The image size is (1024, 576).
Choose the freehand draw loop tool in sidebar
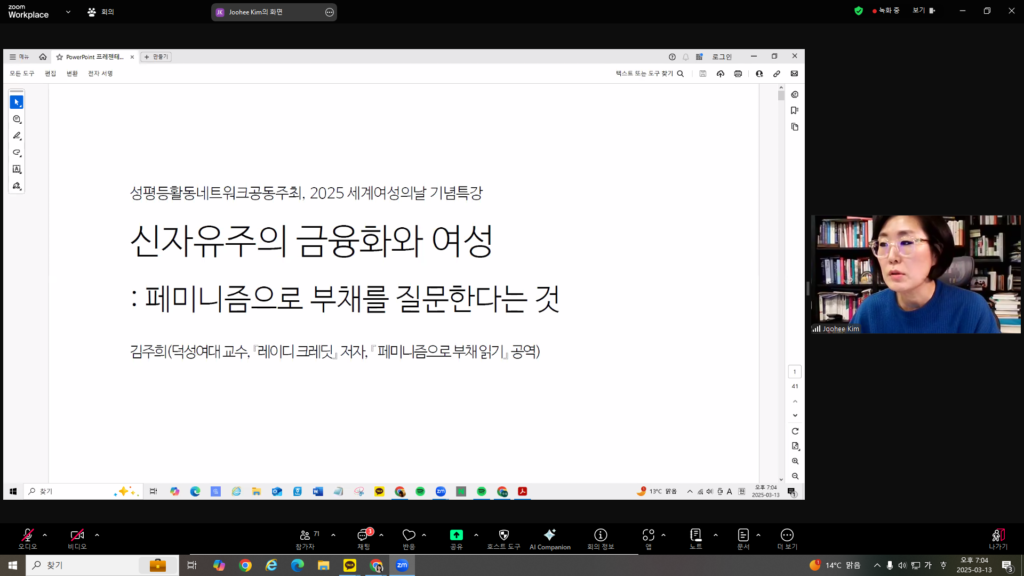pos(17,153)
